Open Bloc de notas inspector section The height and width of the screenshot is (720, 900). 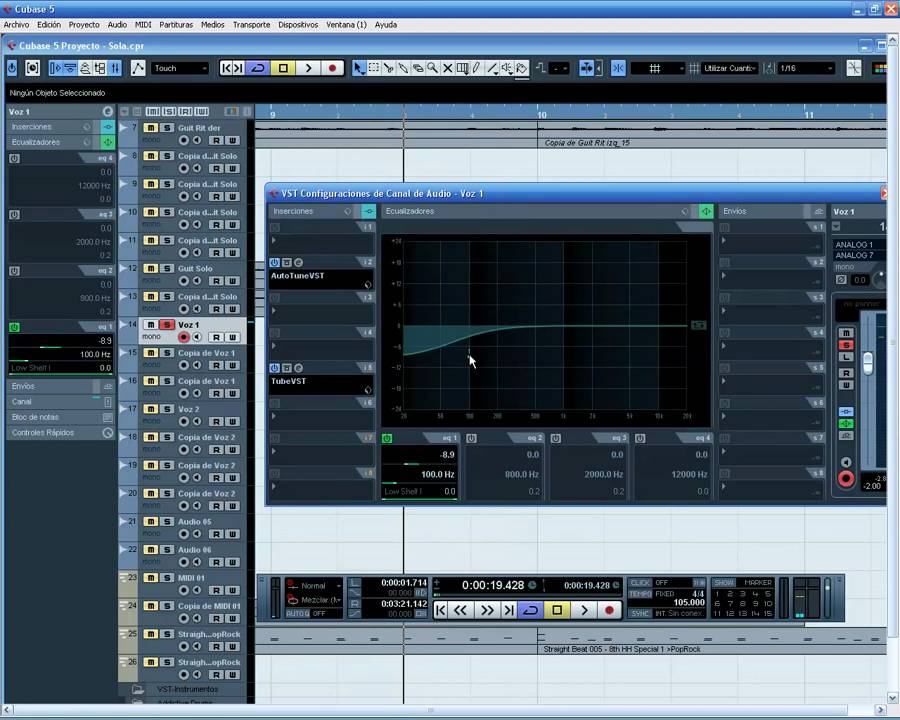point(60,417)
